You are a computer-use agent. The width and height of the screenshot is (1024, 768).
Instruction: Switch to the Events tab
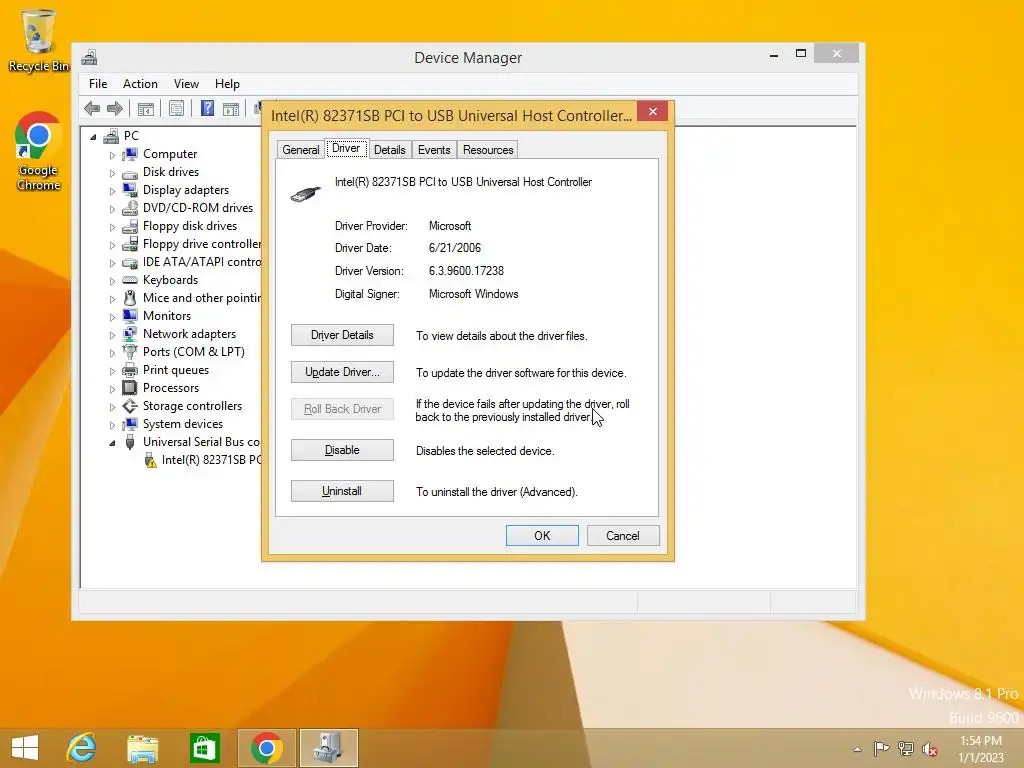(434, 150)
